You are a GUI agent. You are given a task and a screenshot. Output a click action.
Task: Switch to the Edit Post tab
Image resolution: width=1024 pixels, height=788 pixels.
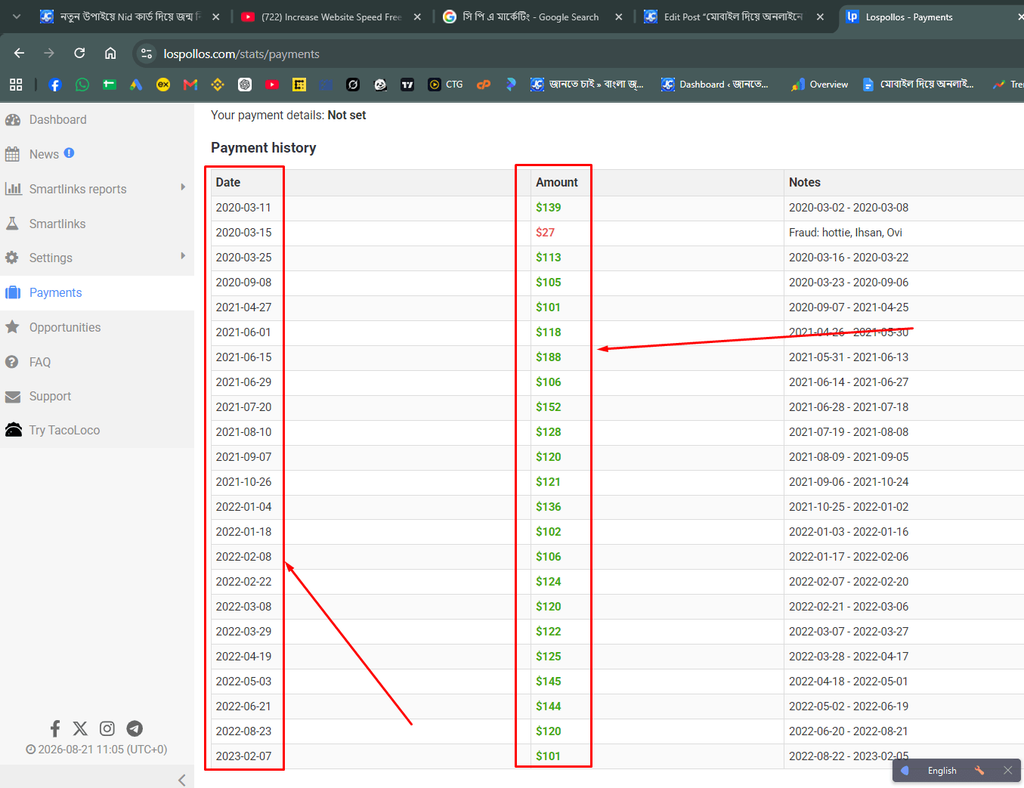(x=731, y=17)
